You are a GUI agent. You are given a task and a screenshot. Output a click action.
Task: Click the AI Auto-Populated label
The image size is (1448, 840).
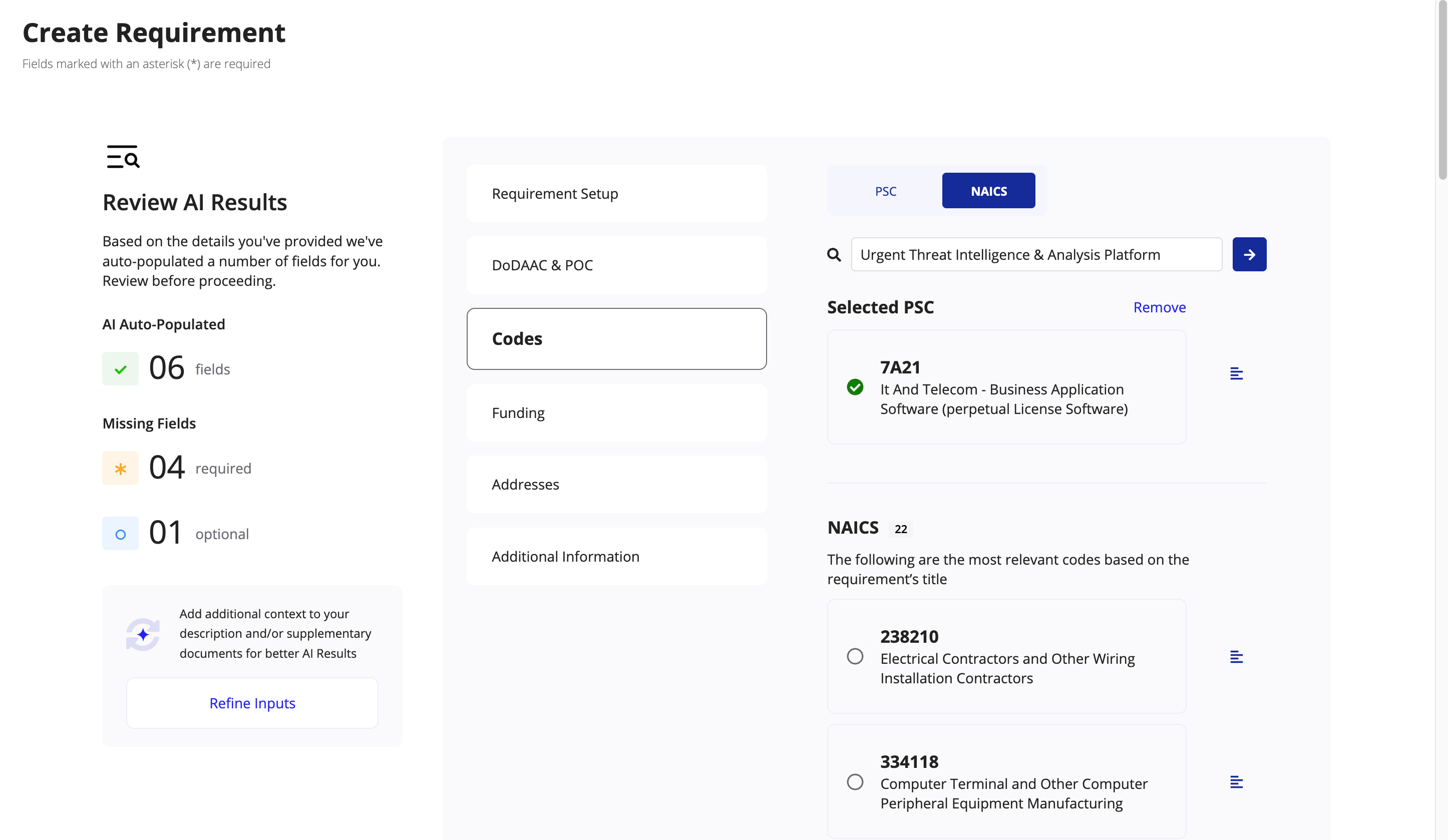click(164, 324)
